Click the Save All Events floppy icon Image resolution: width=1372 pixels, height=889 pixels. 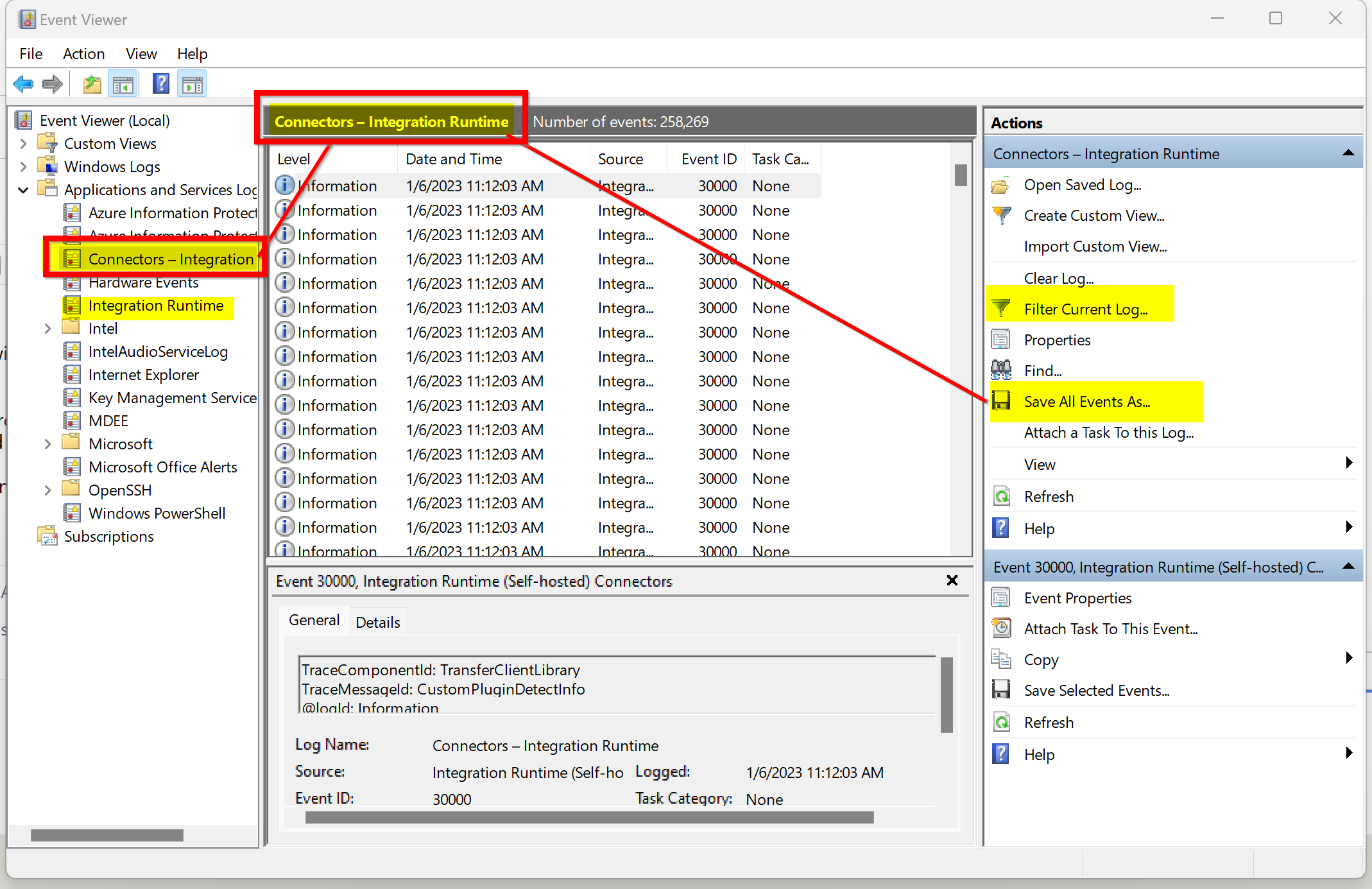coord(1001,401)
